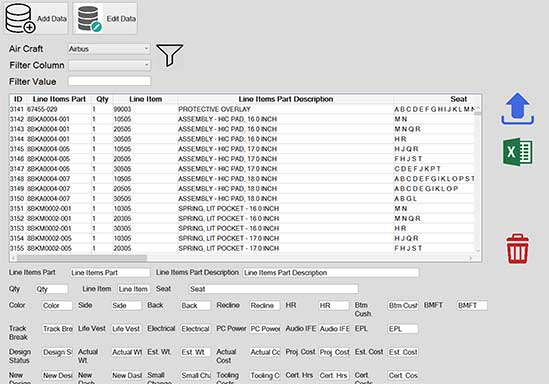Click the Small Change input field

(x=195, y=376)
